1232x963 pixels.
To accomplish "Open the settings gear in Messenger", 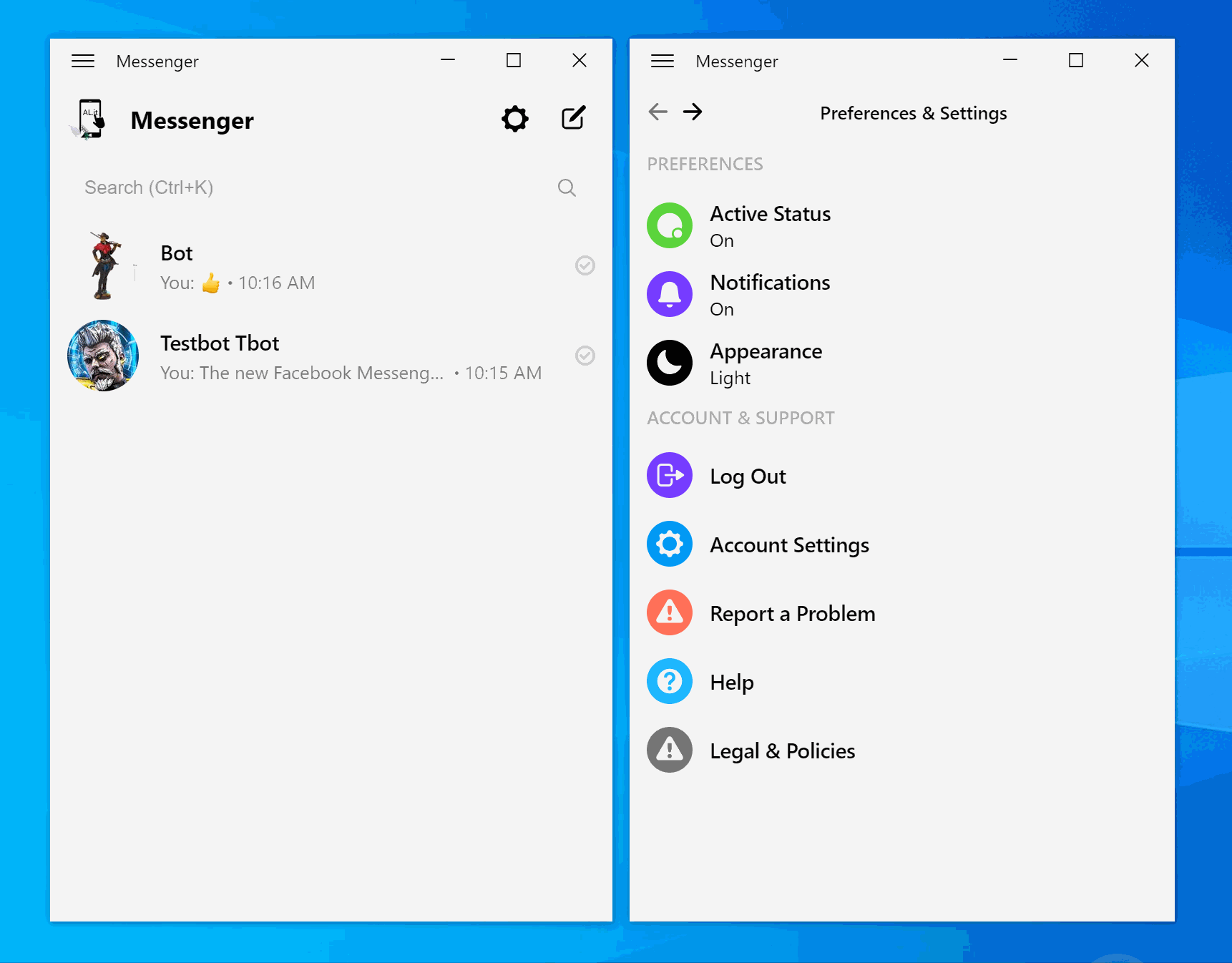I will (514, 119).
